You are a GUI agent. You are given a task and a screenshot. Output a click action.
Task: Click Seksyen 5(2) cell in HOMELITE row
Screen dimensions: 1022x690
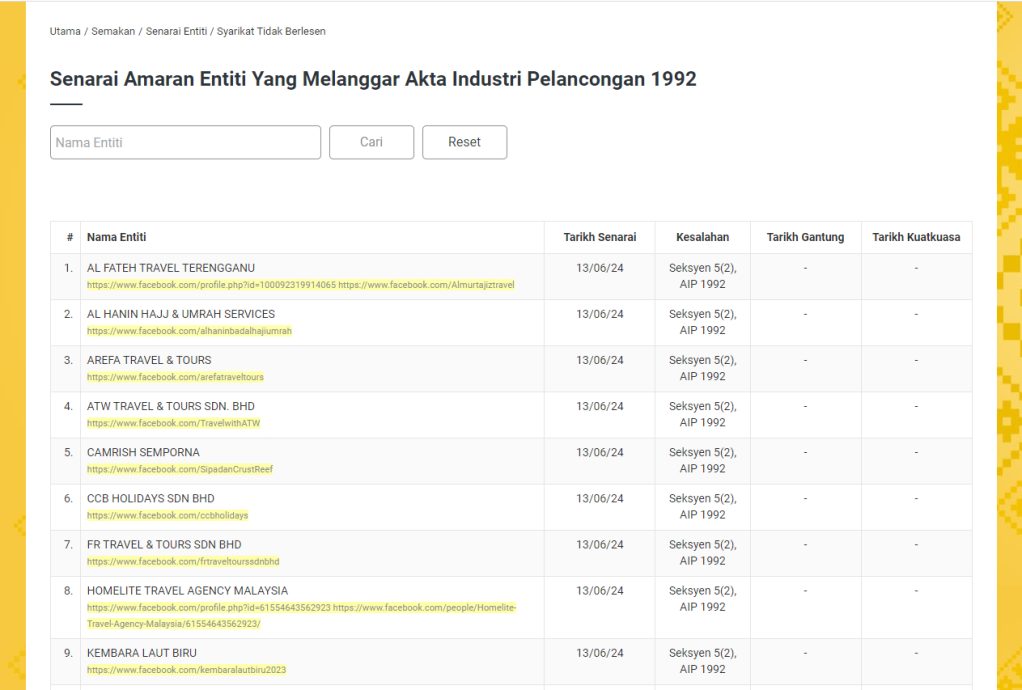703,599
